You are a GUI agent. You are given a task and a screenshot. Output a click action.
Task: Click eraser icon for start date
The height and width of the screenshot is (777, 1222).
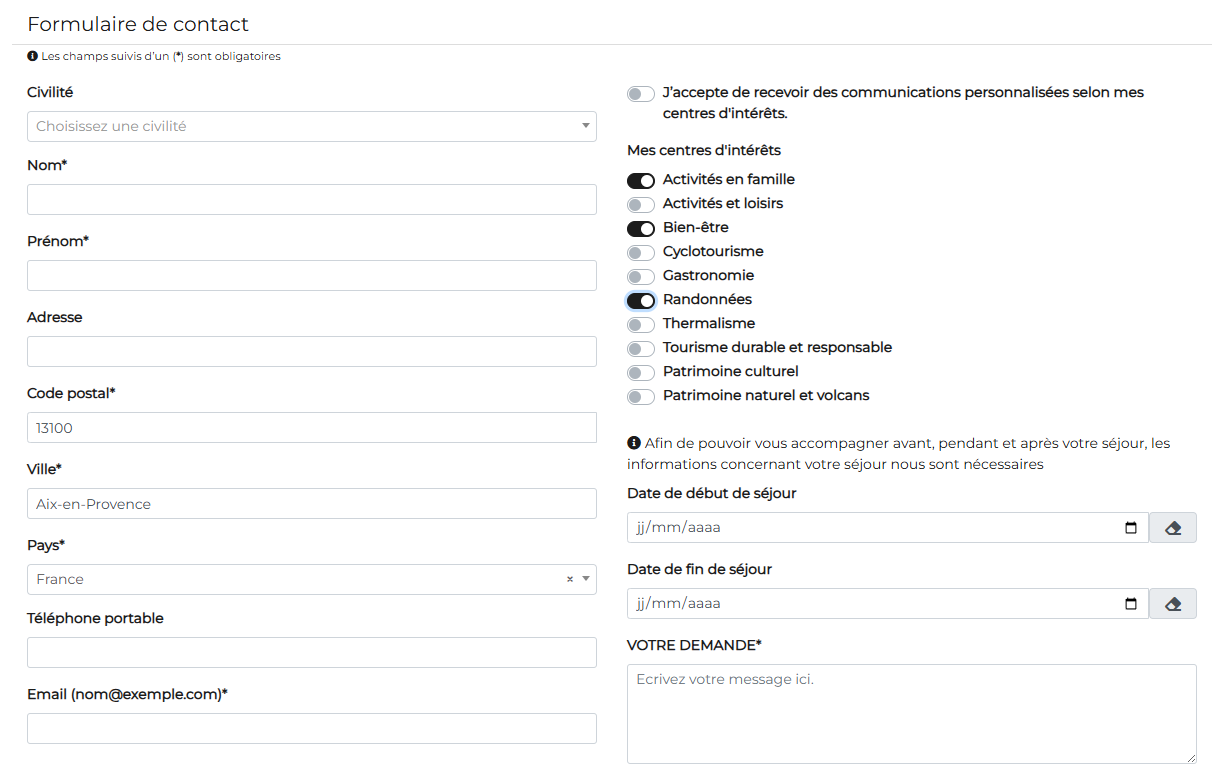coord(1173,528)
